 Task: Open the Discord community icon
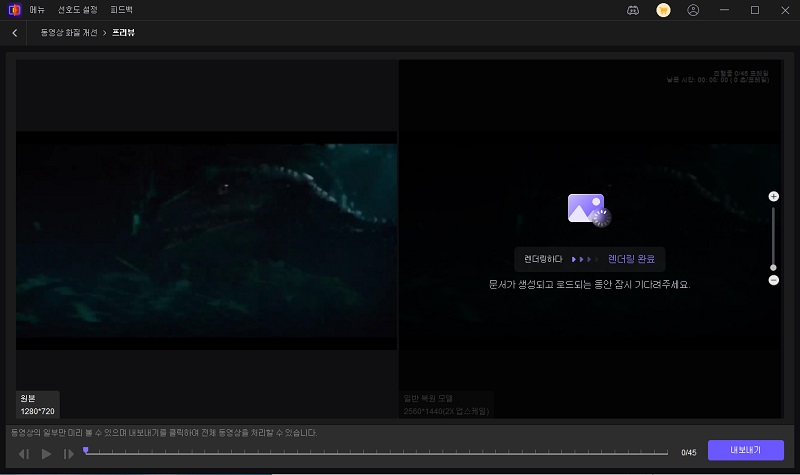click(633, 10)
